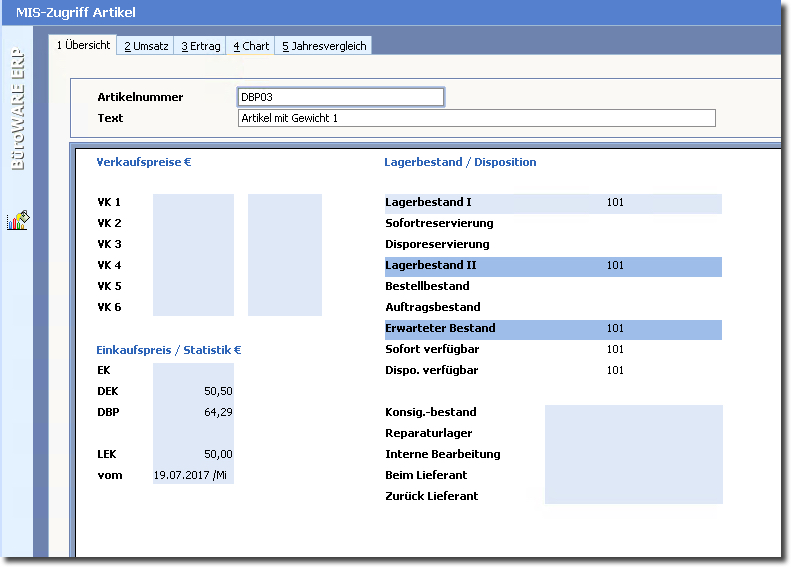Screen dimensions: 791x567
Task: Show the 5 Jahresvergleich tab
Action: [324, 46]
